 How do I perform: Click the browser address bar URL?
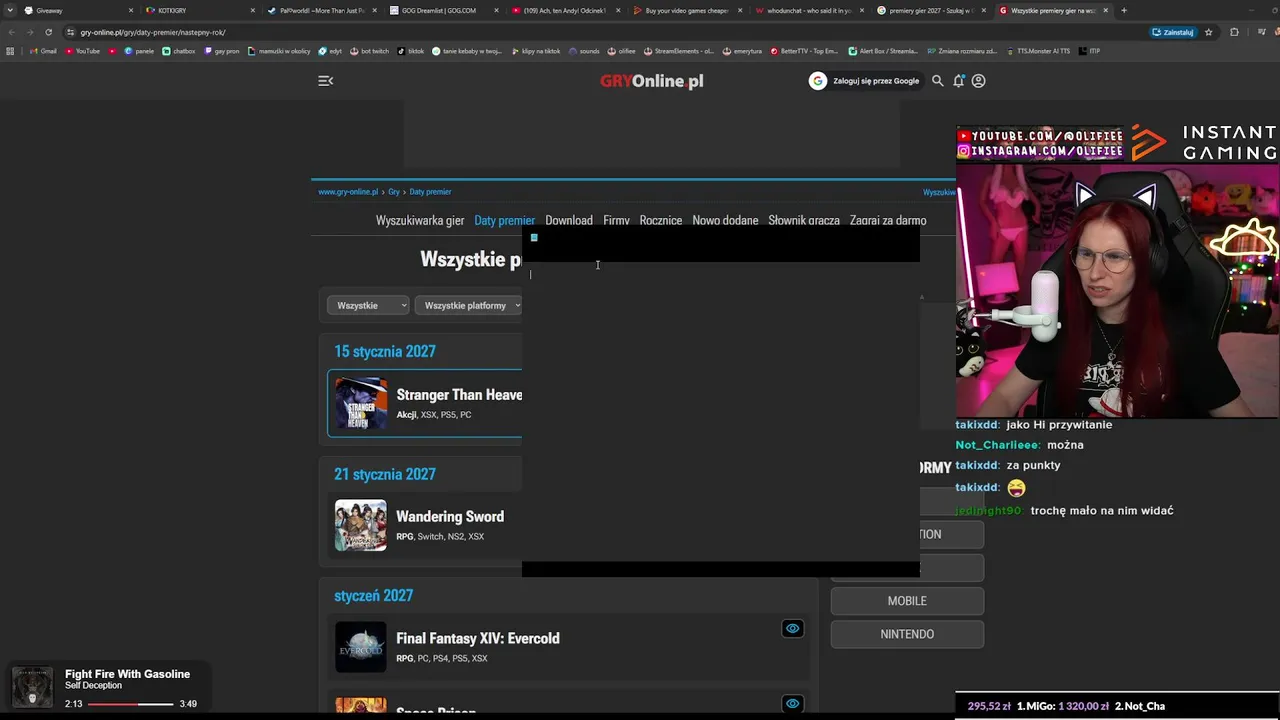coord(153,32)
